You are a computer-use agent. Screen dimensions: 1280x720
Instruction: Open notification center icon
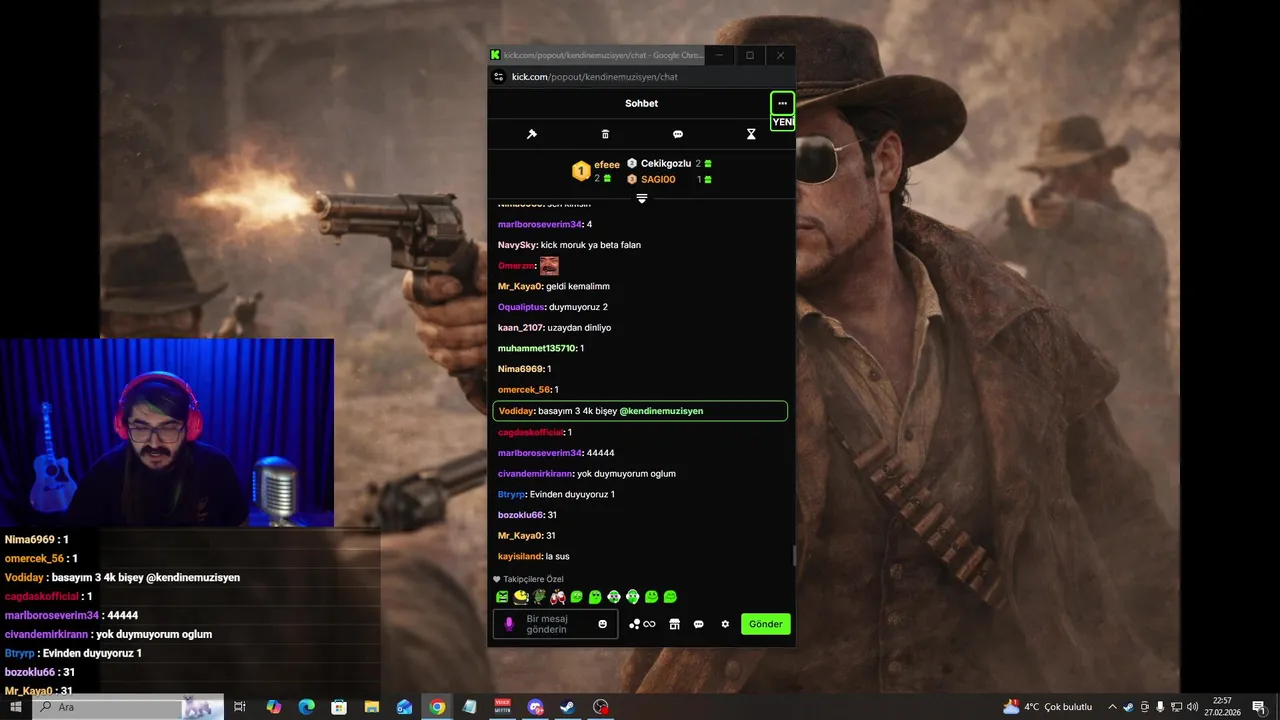coord(1258,707)
